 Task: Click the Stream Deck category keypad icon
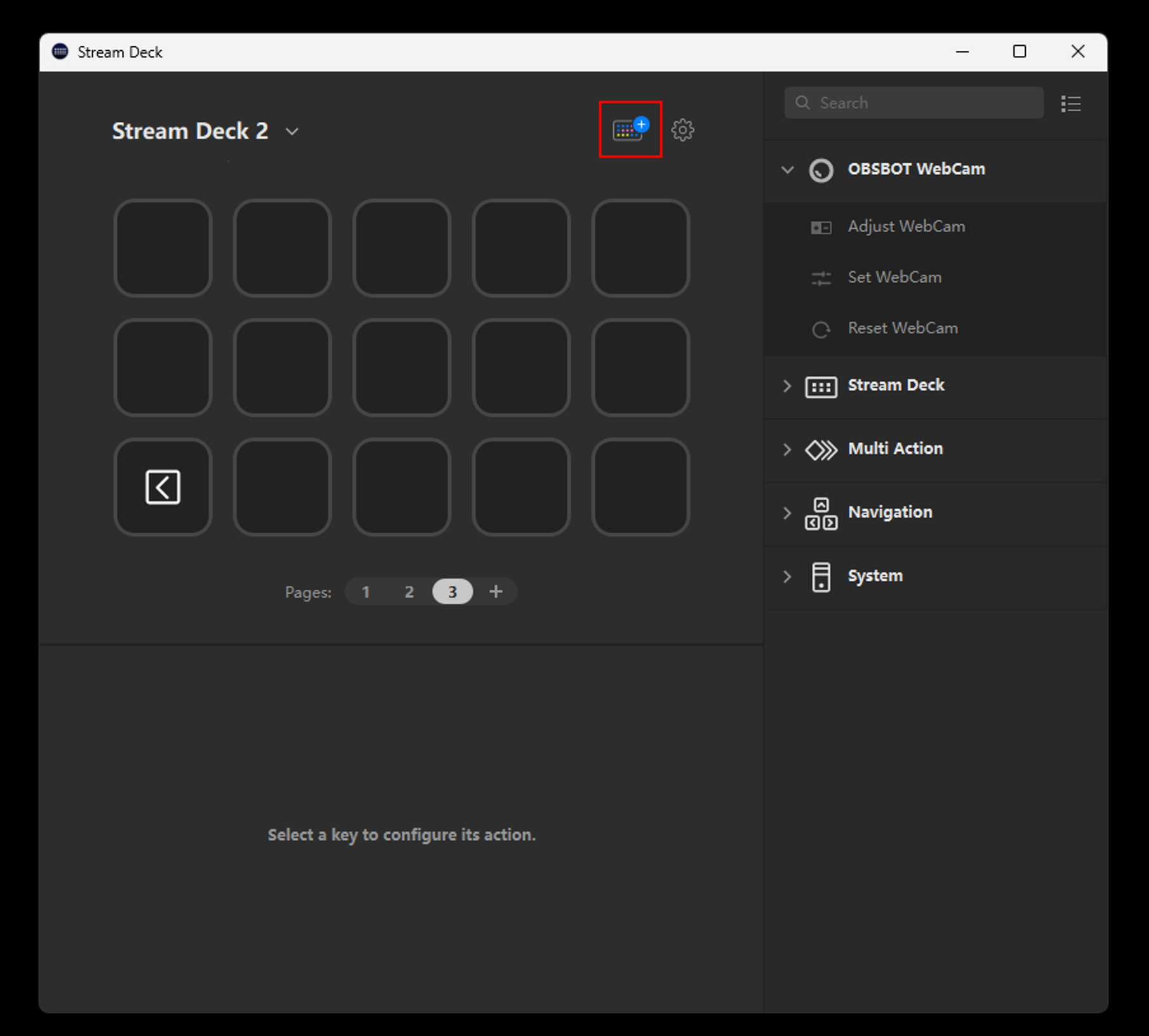(x=821, y=386)
